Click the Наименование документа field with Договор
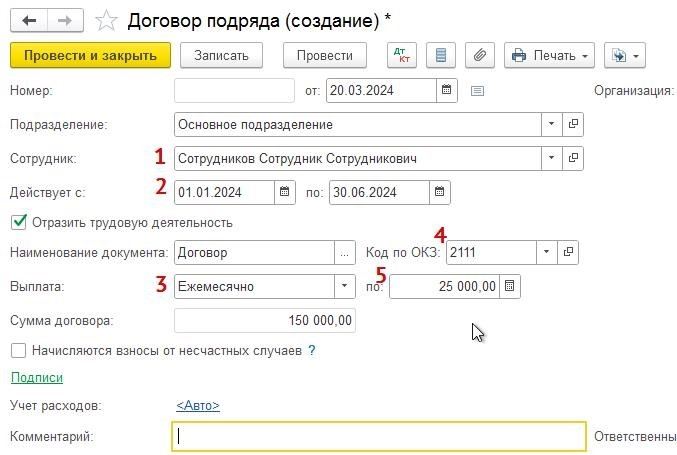677x455 pixels. click(254, 252)
